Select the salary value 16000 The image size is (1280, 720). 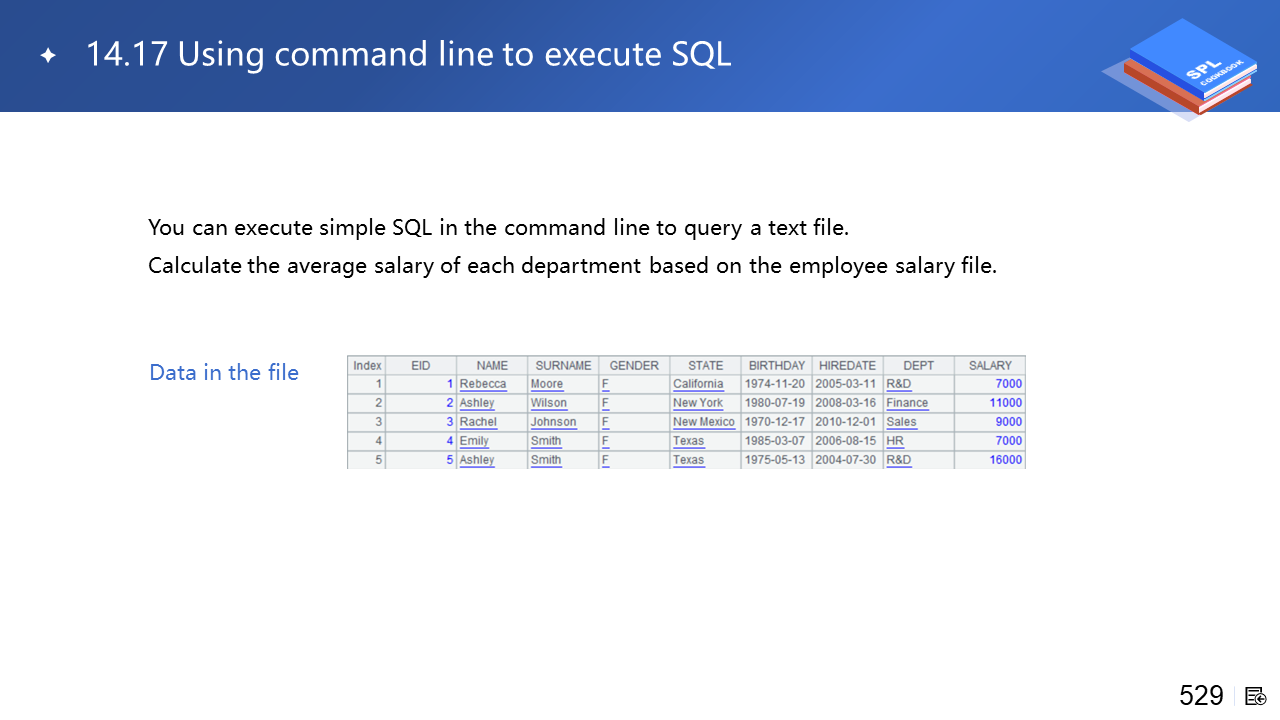tap(1005, 460)
